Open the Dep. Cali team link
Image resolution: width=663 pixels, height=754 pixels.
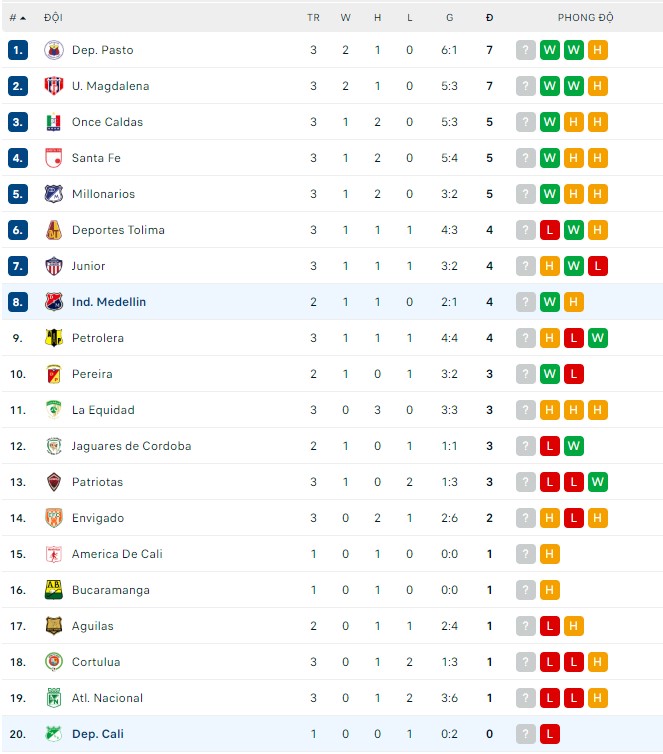[x=98, y=734]
